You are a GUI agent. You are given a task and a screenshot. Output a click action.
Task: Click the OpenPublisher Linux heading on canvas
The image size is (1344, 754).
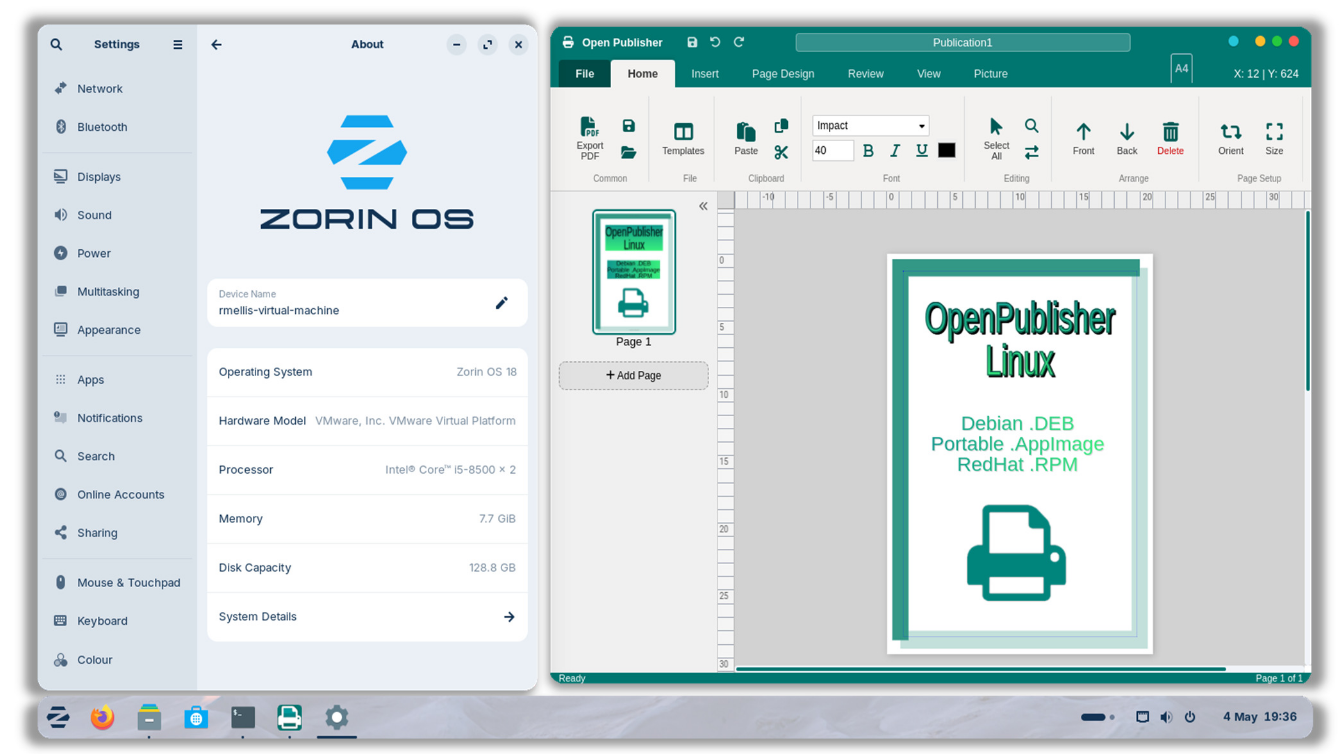pos(1020,339)
